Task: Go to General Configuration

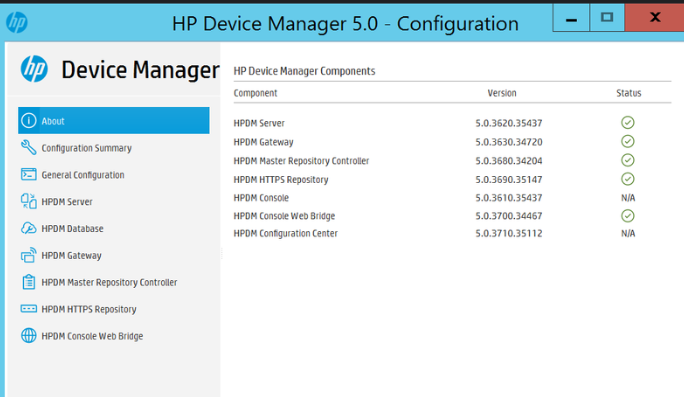Action: point(83,175)
